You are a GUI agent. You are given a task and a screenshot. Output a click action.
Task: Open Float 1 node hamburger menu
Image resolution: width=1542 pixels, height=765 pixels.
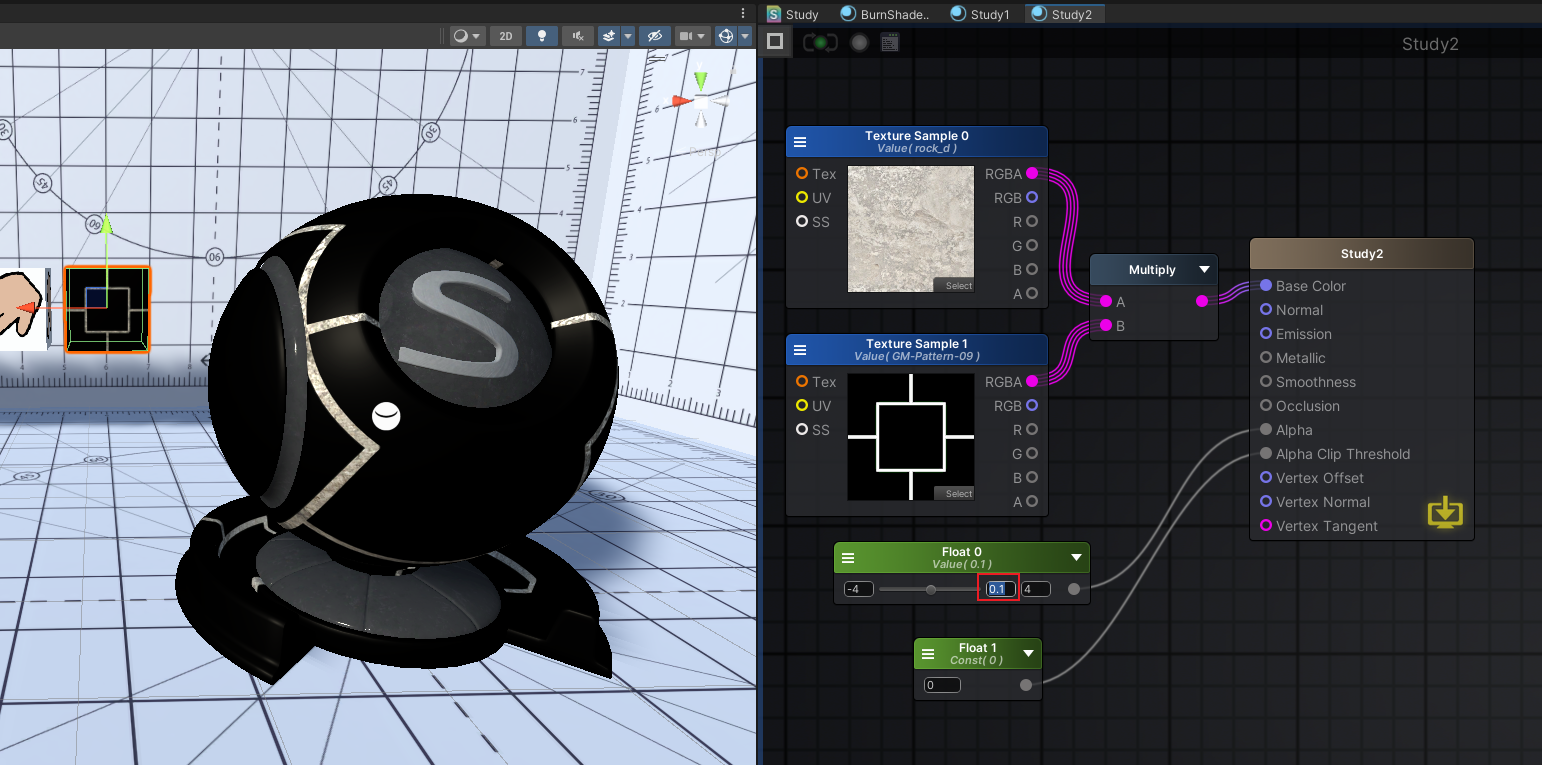928,654
